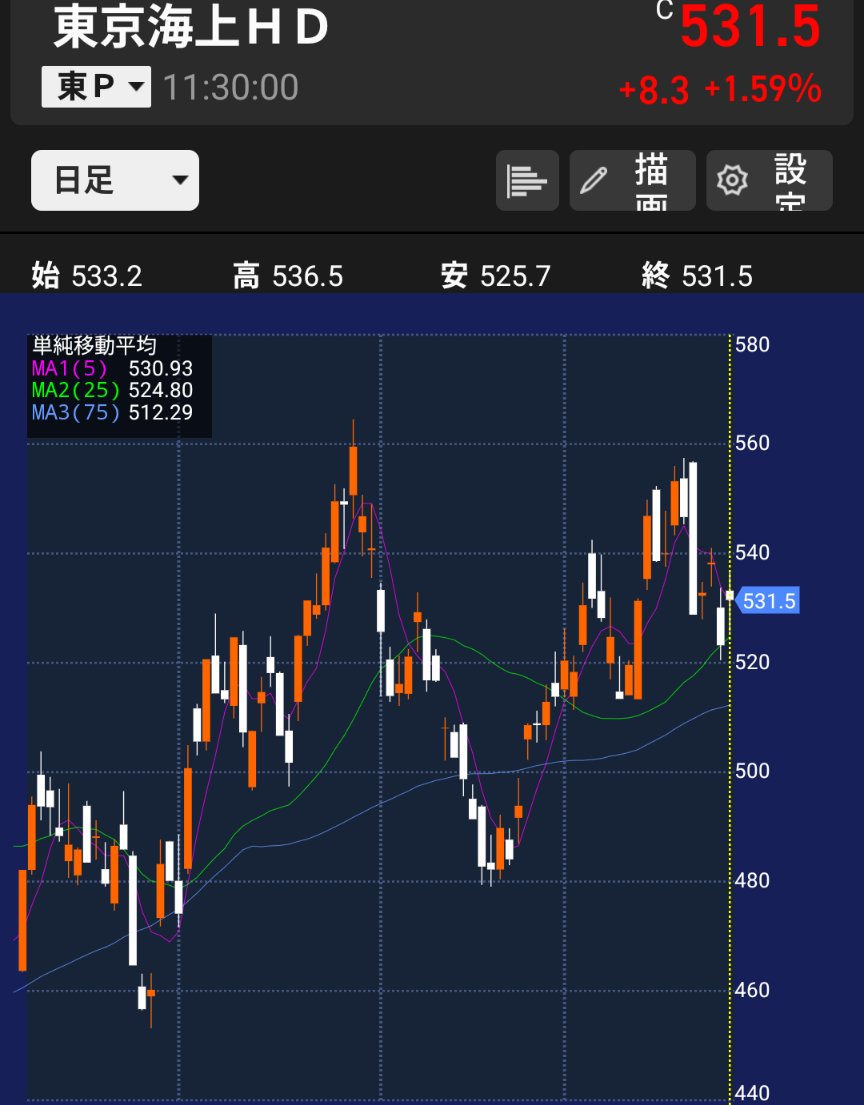
Task: Click the 11:30:00 timestamp
Action: click(x=230, y=87)
